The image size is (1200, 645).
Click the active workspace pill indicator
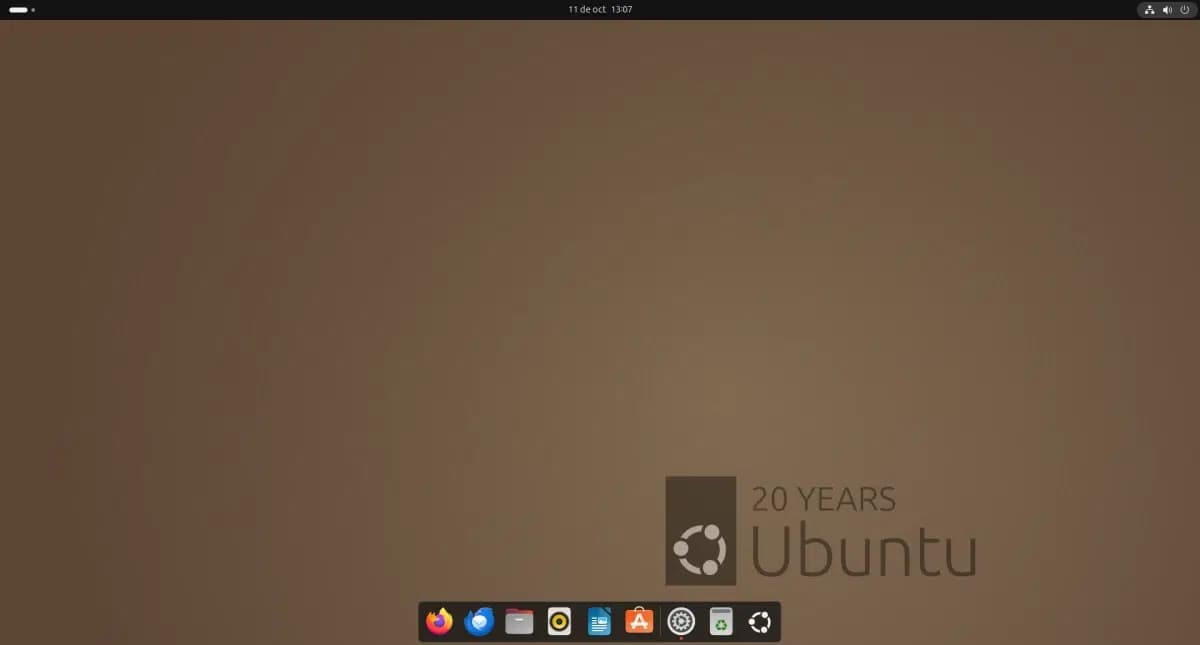pyautogui.click(x=18, y=10)
